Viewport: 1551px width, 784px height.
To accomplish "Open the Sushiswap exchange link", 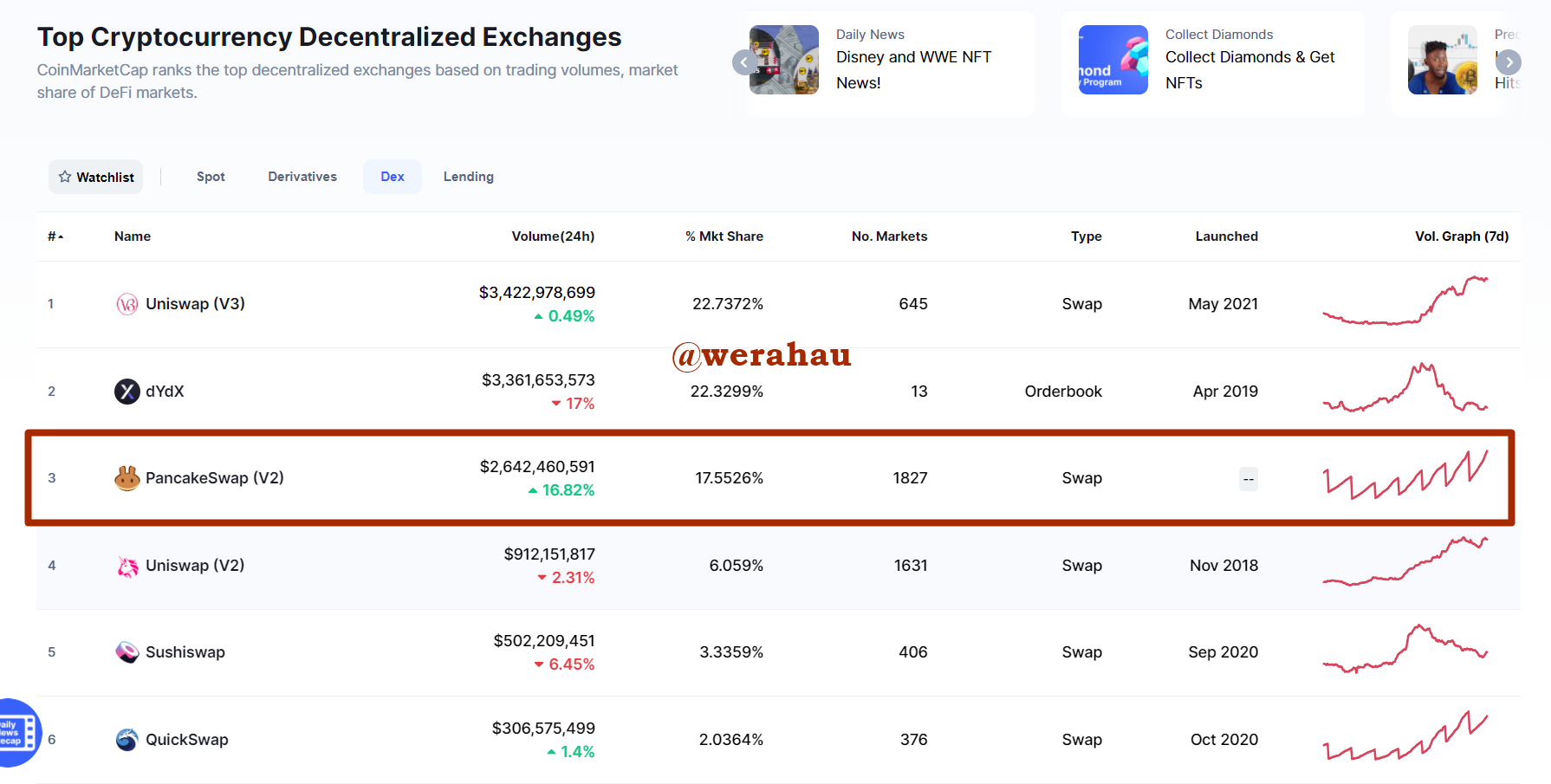I will 185,652.
